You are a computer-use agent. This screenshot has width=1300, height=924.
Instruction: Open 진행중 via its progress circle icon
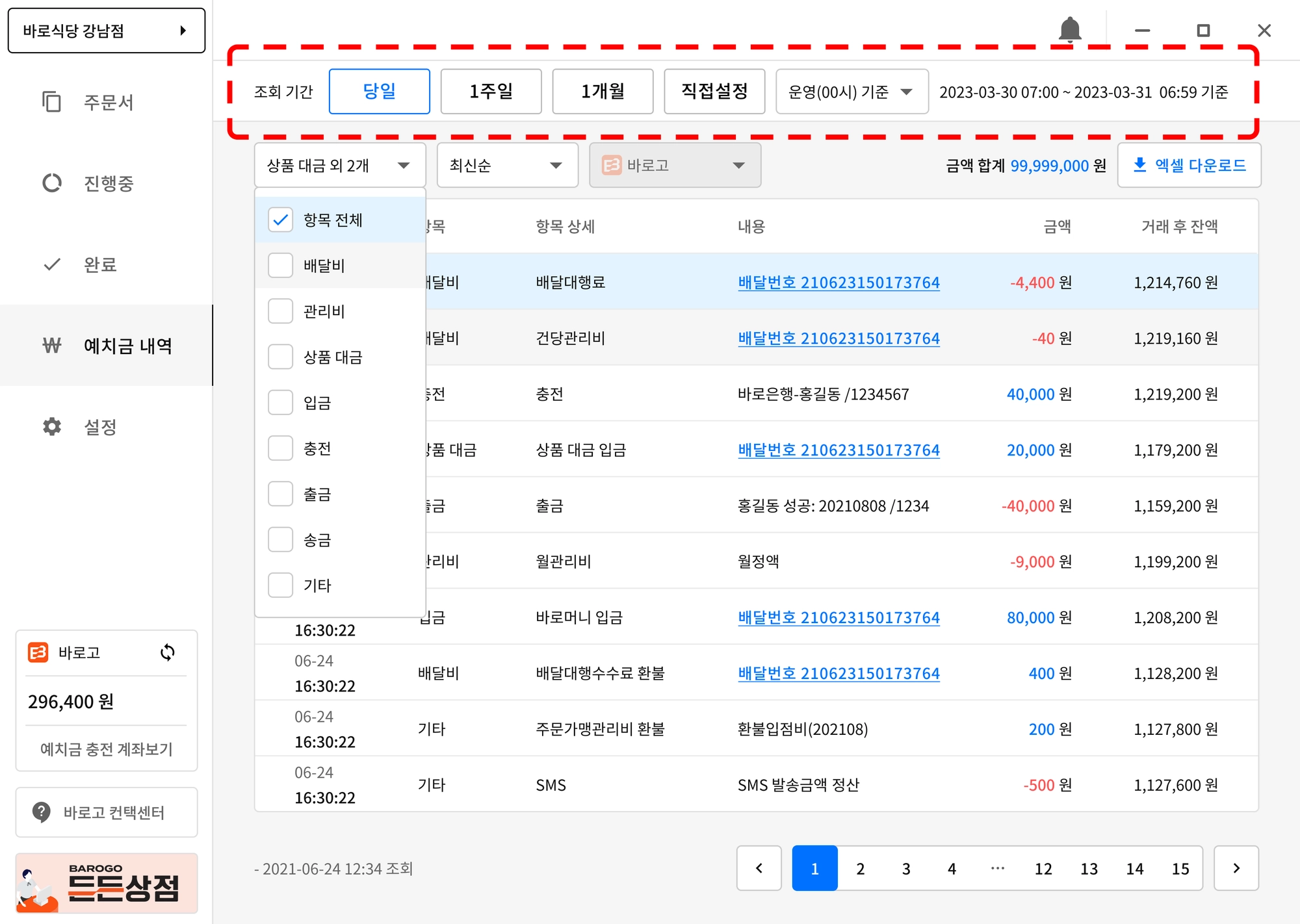pos(51,183)
